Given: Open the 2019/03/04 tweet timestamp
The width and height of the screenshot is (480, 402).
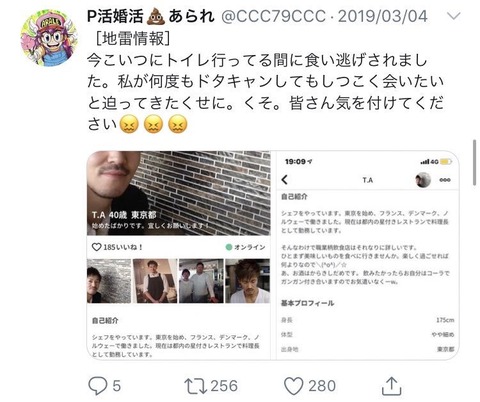Looking at the screenshot, I should 383,16.
